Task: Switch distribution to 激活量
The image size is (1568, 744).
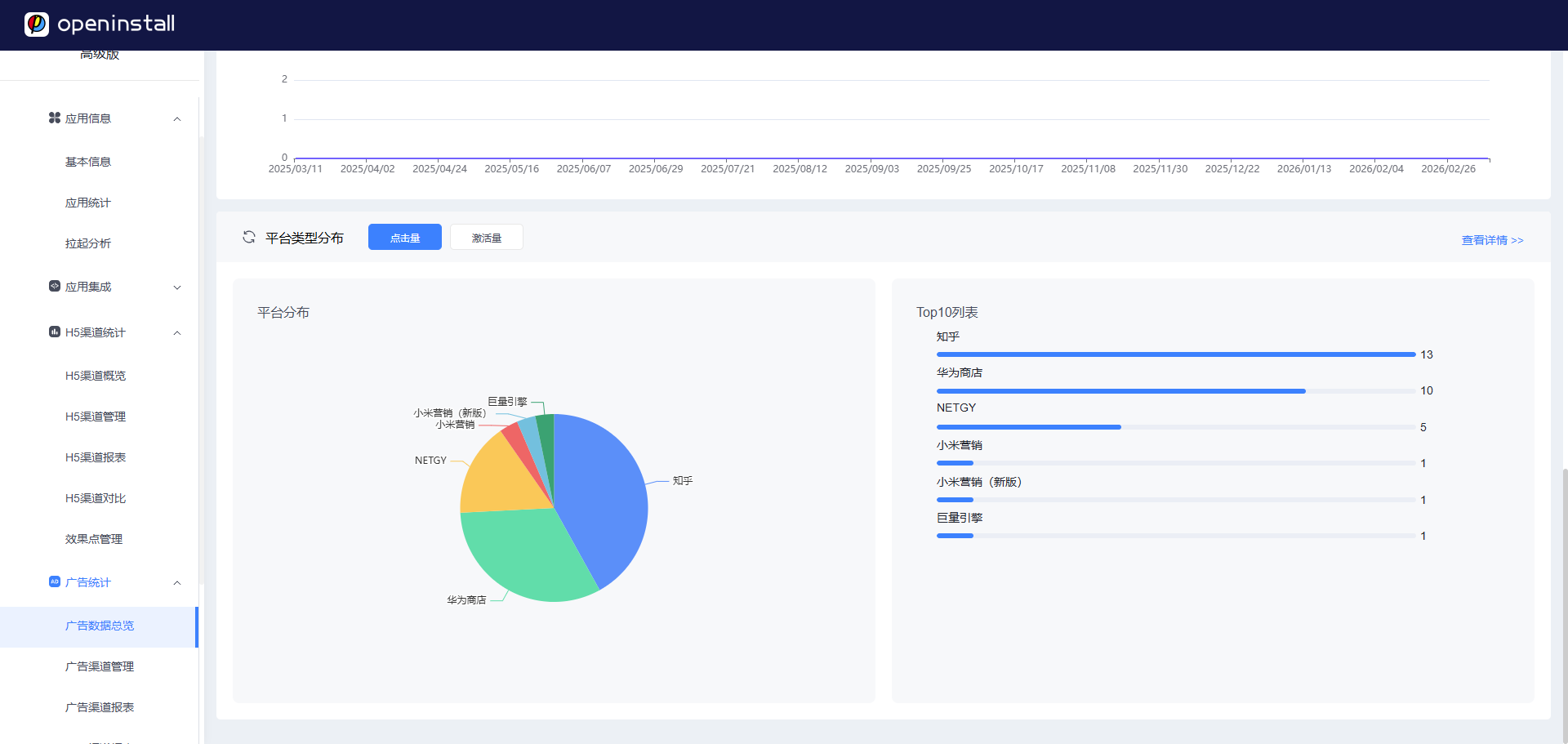Action: click(x=486, y=238)
